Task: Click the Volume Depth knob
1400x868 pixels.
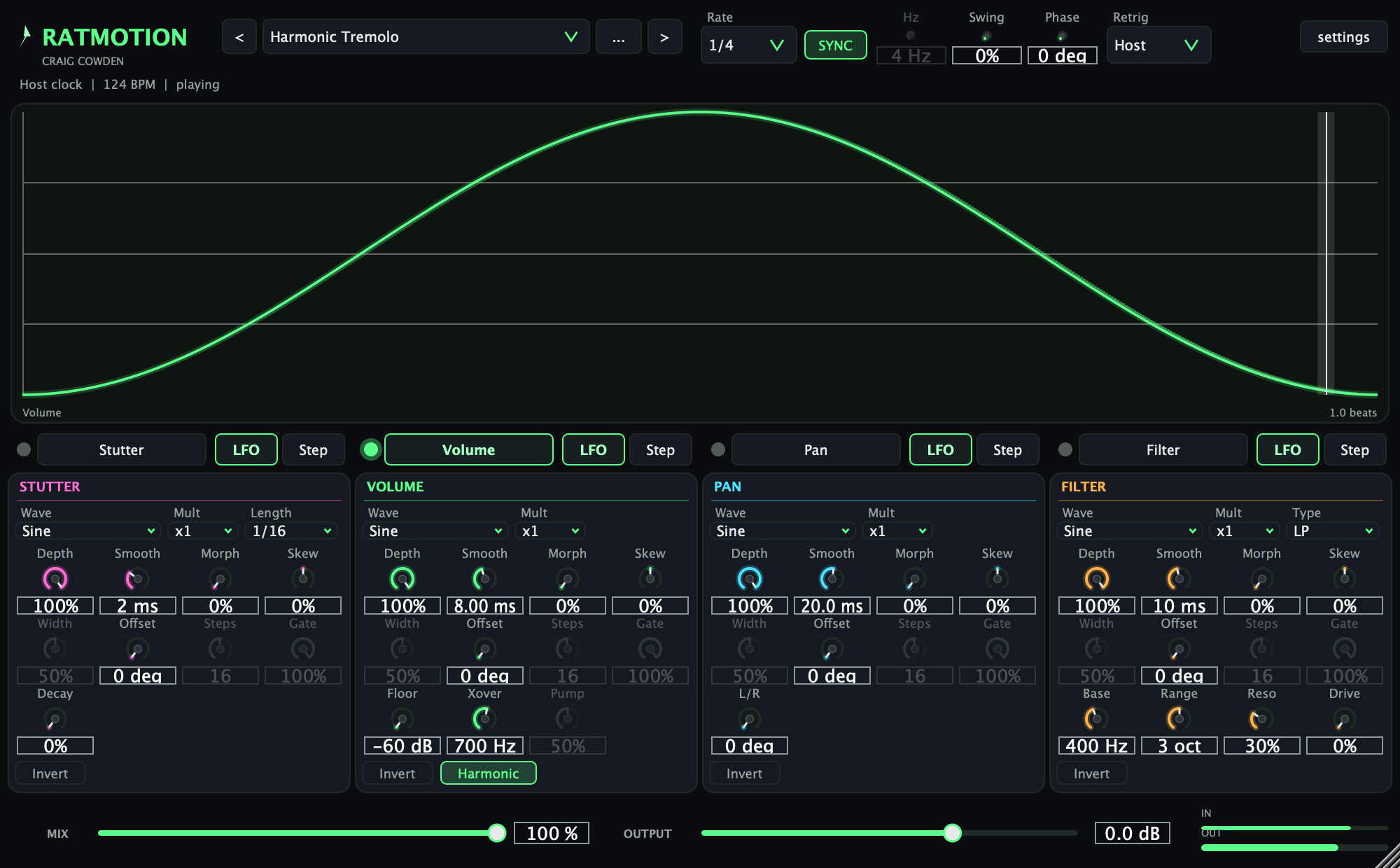Action: pyautogui.click(x=402, y=579)
